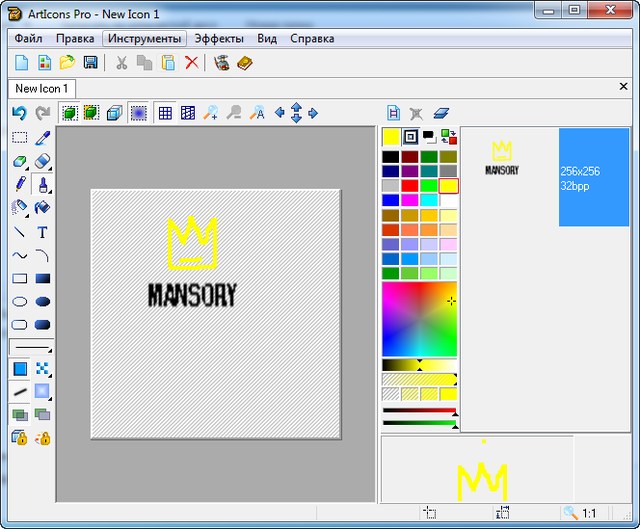Select the Pencil tool
The height and width of the screenshot is (529, 640).
pos(19,184)
